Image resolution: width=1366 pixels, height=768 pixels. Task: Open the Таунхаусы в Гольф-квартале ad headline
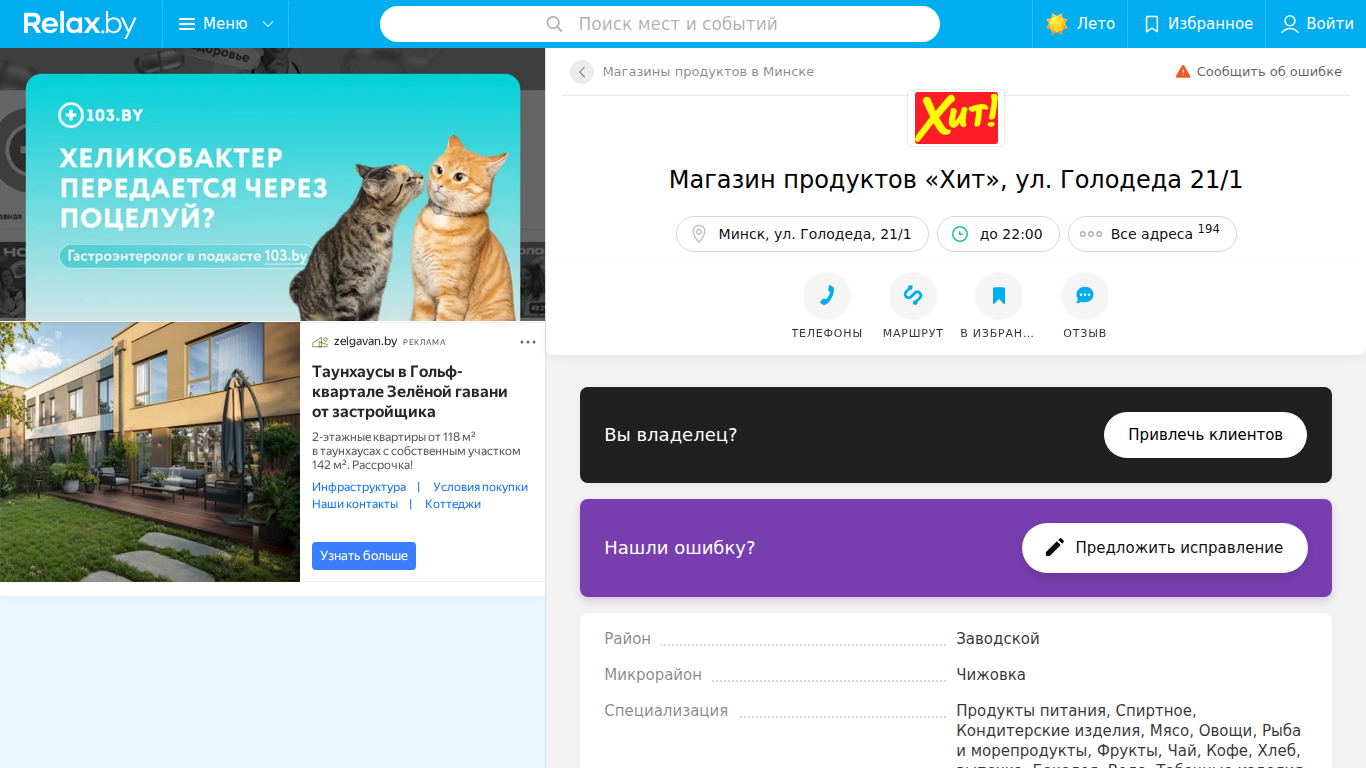coord(410,392)
